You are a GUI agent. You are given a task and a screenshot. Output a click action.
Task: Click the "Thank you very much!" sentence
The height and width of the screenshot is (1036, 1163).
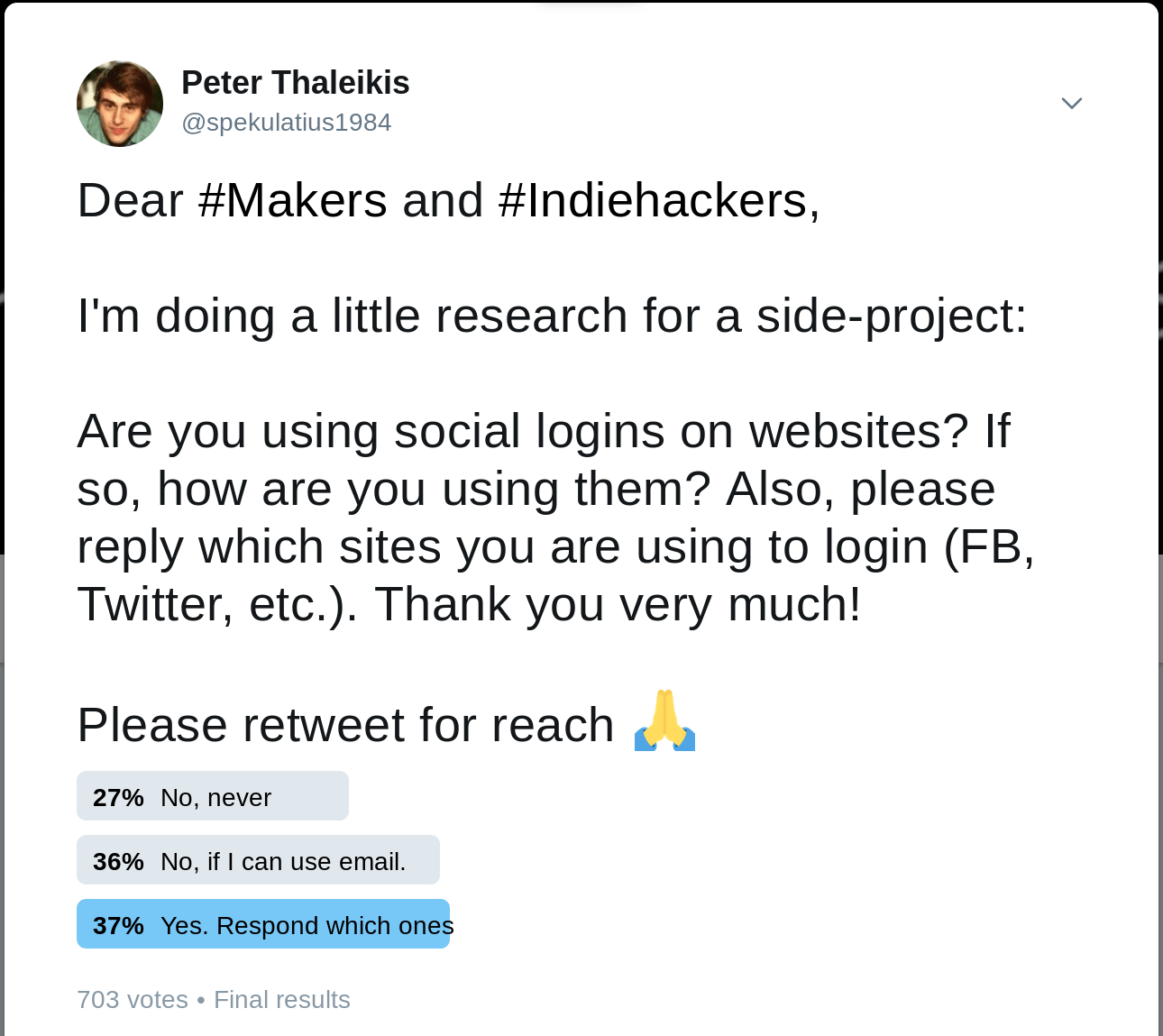point(618,604)
